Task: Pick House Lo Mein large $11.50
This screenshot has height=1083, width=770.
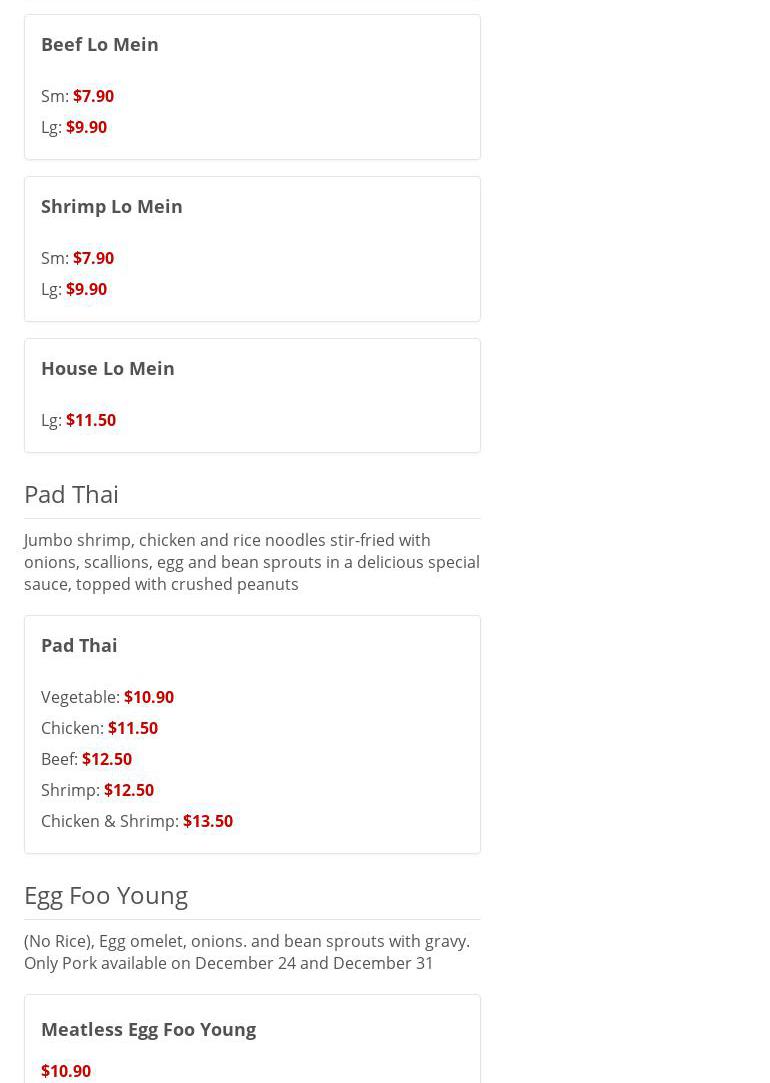Action: 90,420
